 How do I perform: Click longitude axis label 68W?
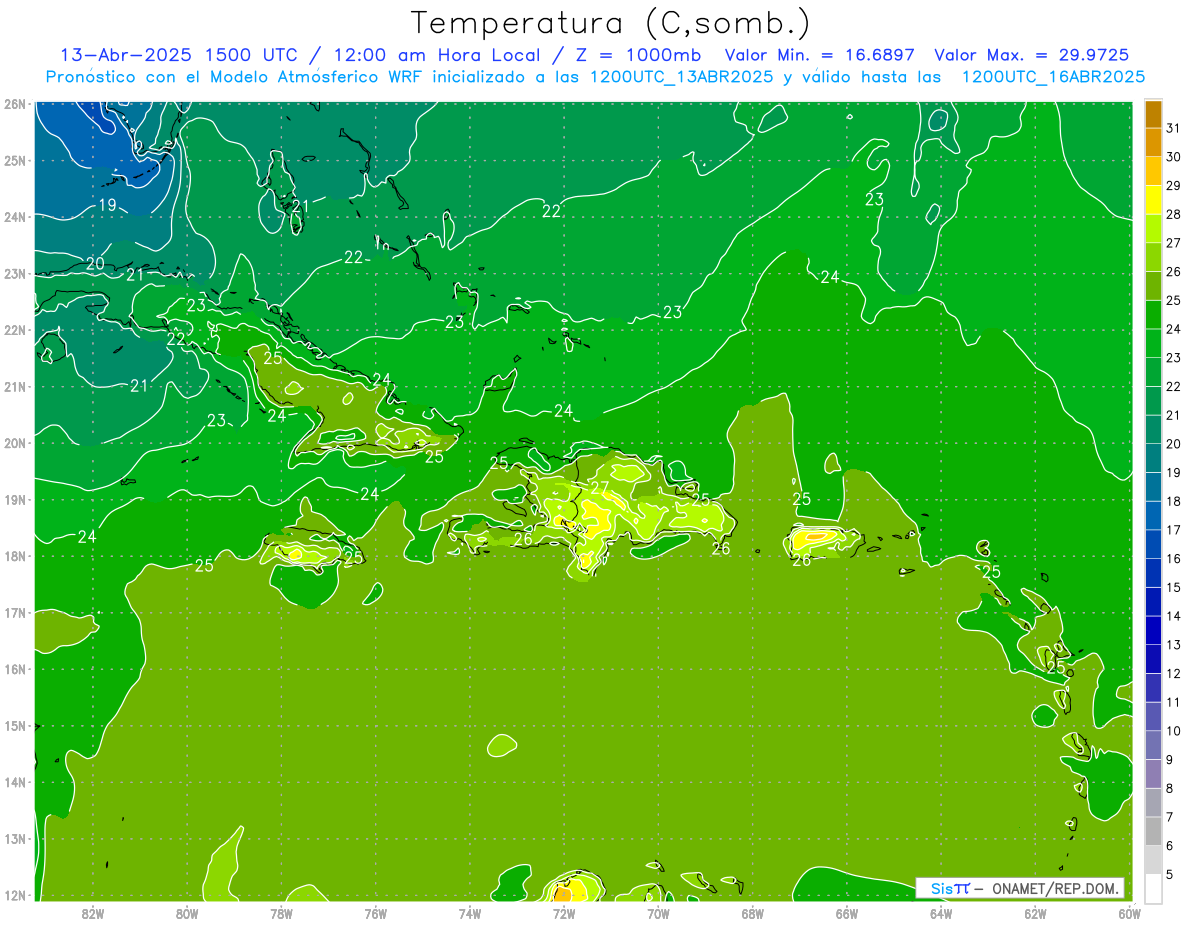pyautogui.click(x=752, y=913)
